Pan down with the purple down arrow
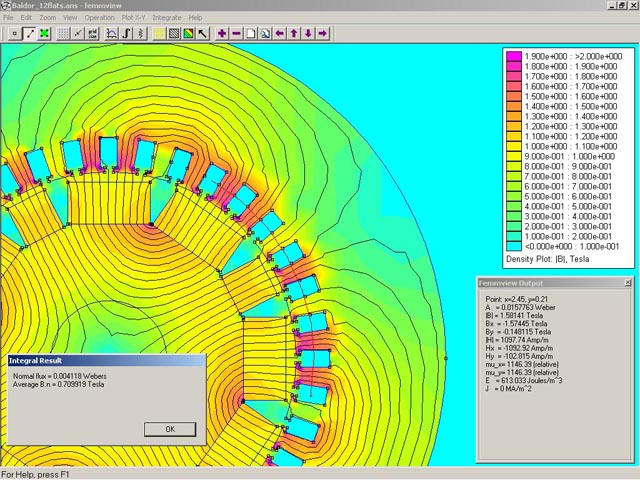This screenshot has height=480, width=640. click(x=309, y=33)
